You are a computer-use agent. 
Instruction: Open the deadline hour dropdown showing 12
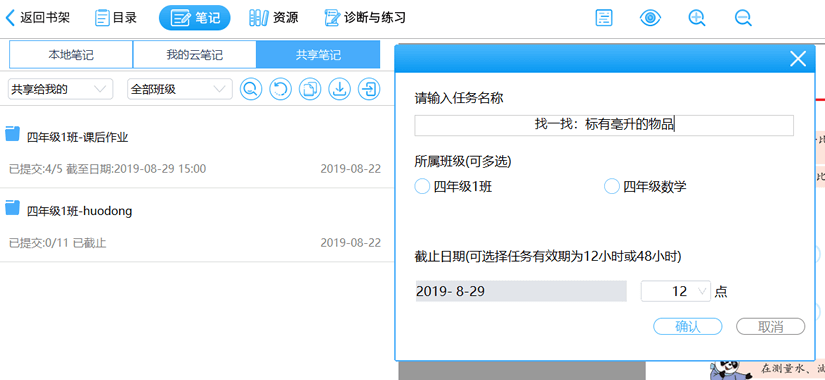676,291
